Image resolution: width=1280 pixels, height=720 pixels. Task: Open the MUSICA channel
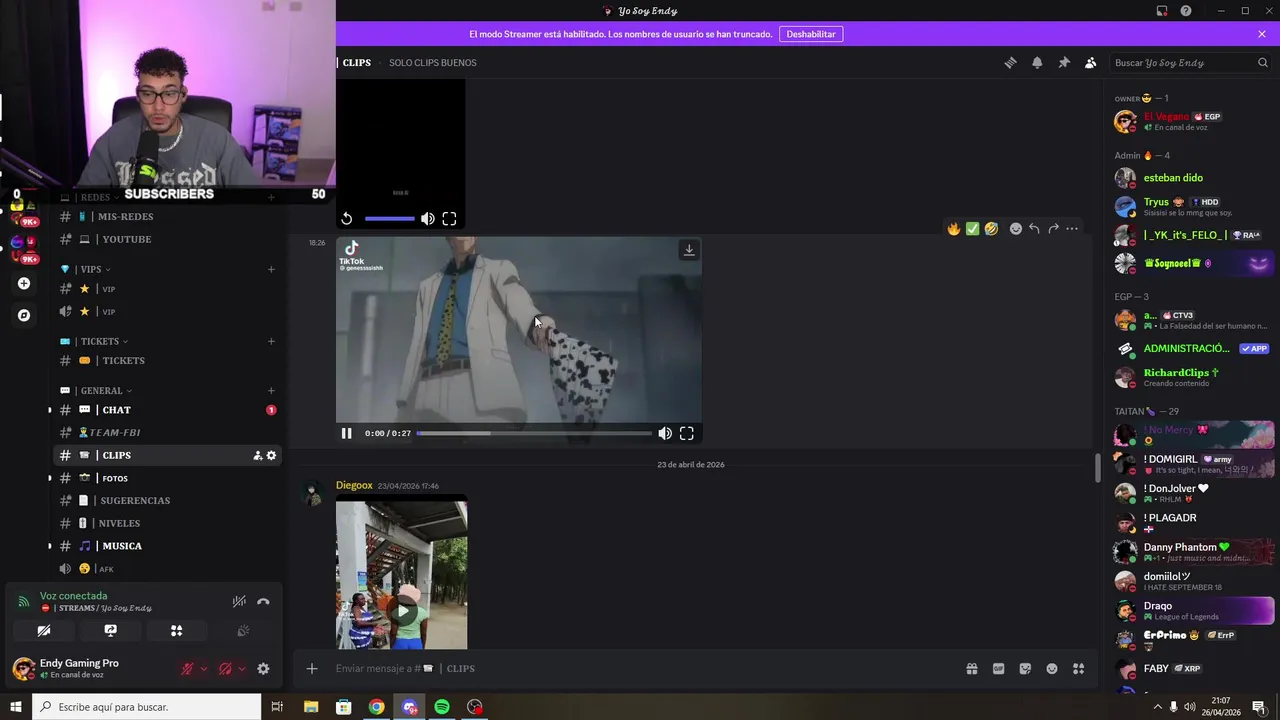click(166, 546)
